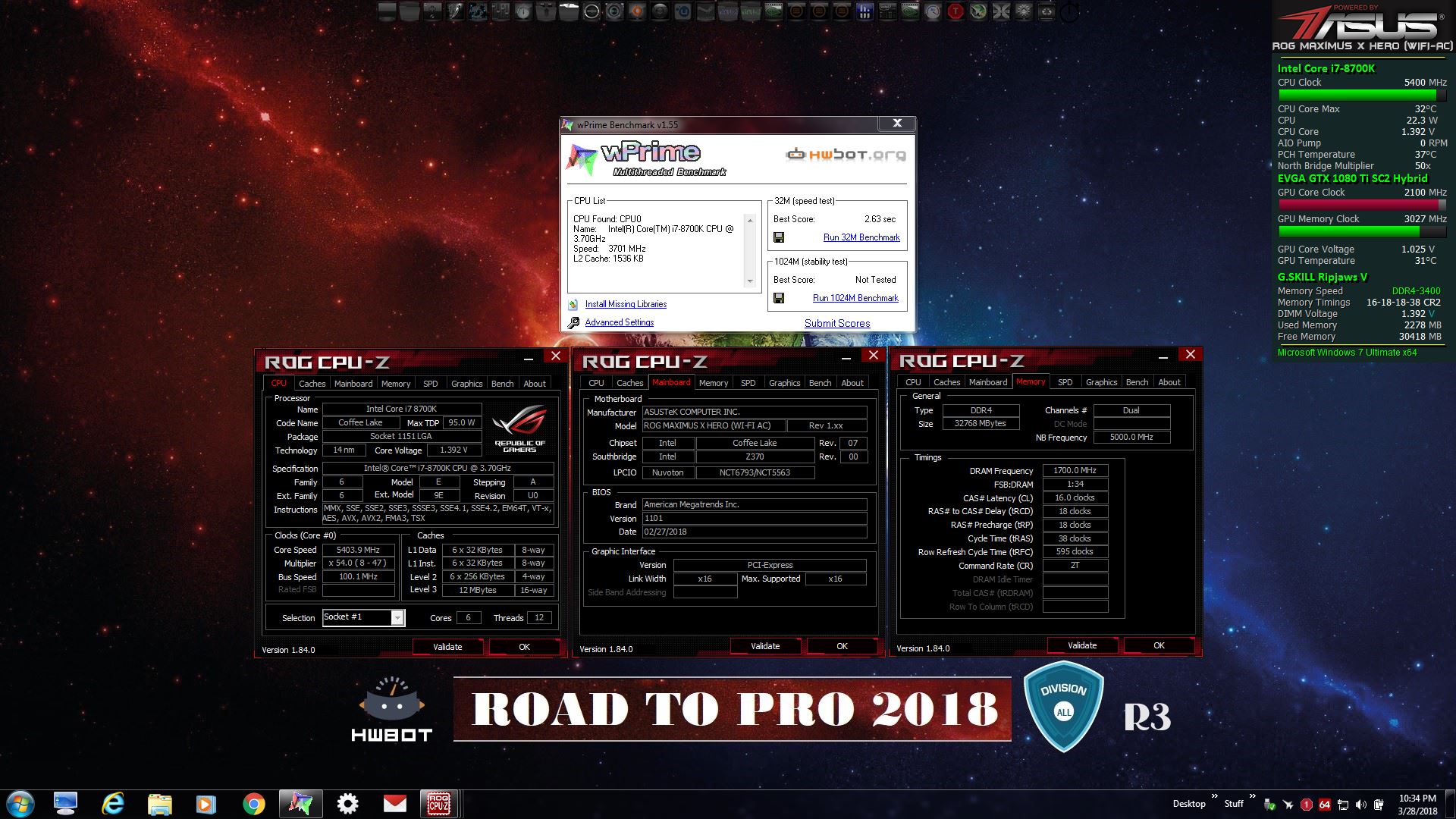Click Install Missing Libraries link

[x=626, y=304]
